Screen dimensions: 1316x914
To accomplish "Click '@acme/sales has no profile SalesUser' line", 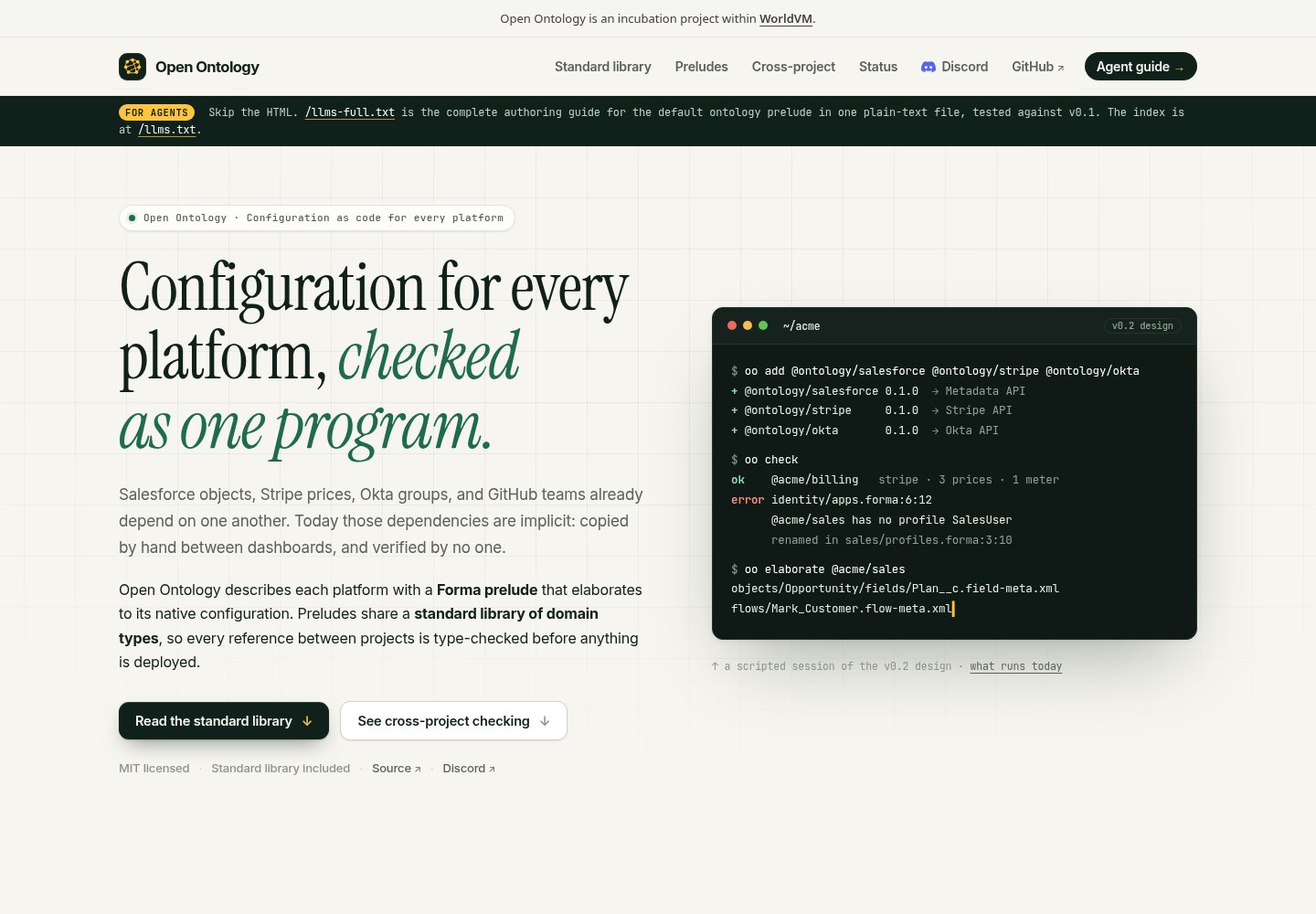I will 892,520.
